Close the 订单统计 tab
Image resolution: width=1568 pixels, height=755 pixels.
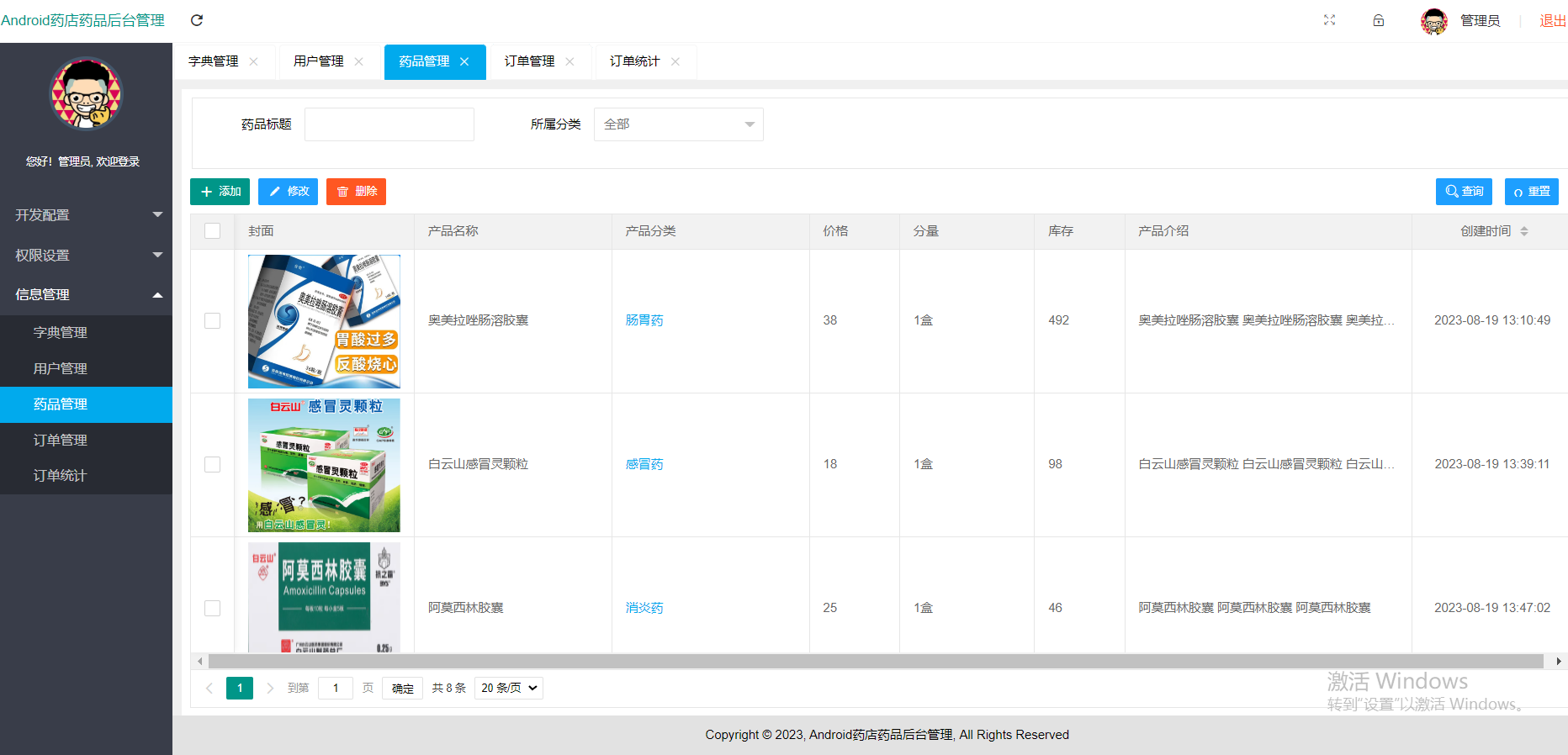(675, 61)
